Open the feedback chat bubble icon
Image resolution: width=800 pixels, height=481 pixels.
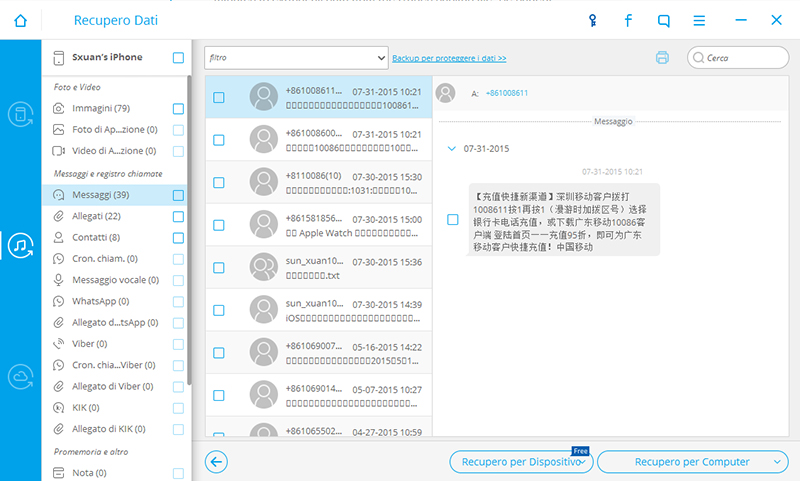coord(664,20)
